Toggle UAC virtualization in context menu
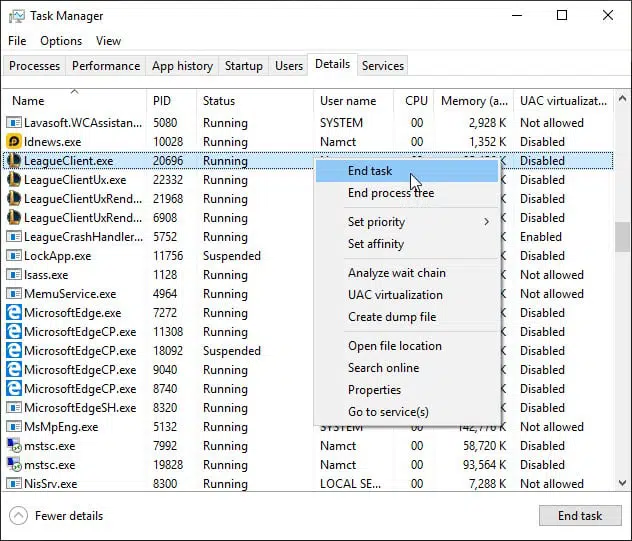This screenshot has height=541, width=632. 395,295
